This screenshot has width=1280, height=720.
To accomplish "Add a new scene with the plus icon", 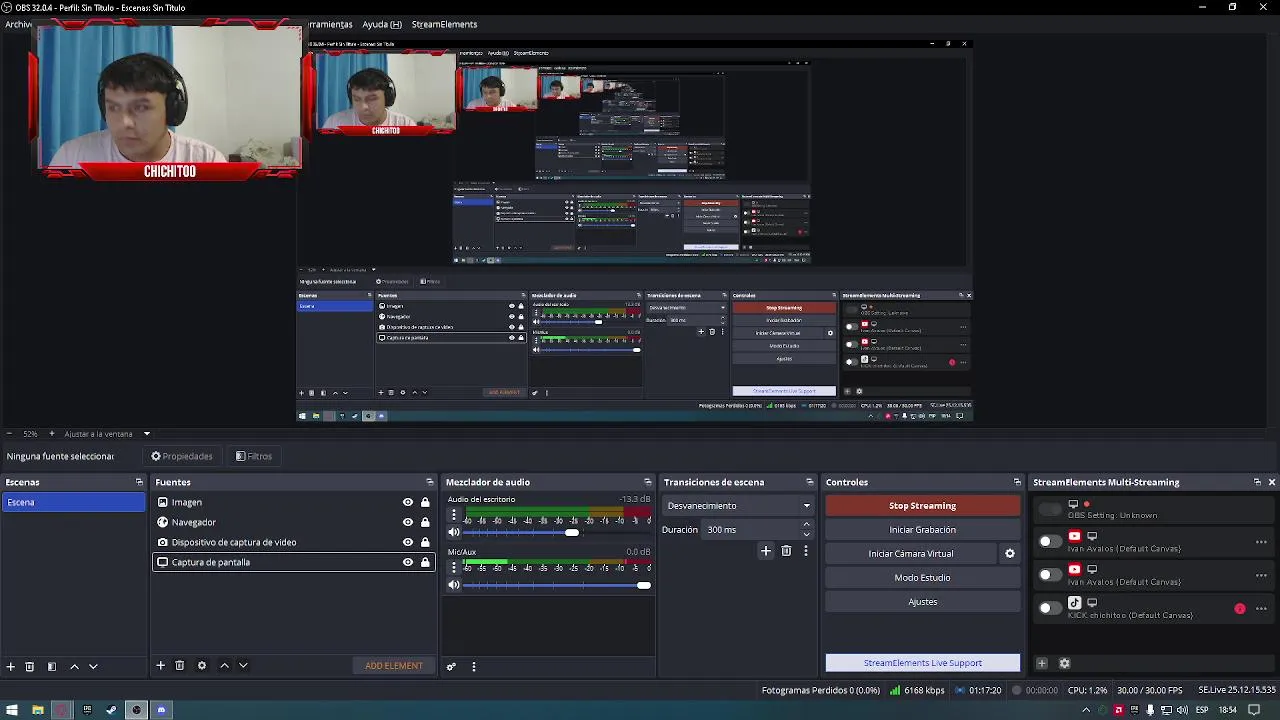I will [11, 666].
